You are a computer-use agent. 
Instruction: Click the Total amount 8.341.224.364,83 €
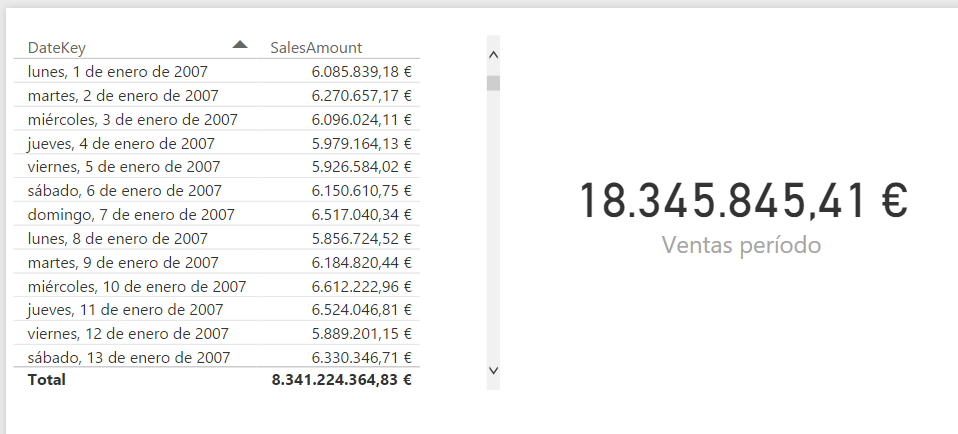[342, 380]
